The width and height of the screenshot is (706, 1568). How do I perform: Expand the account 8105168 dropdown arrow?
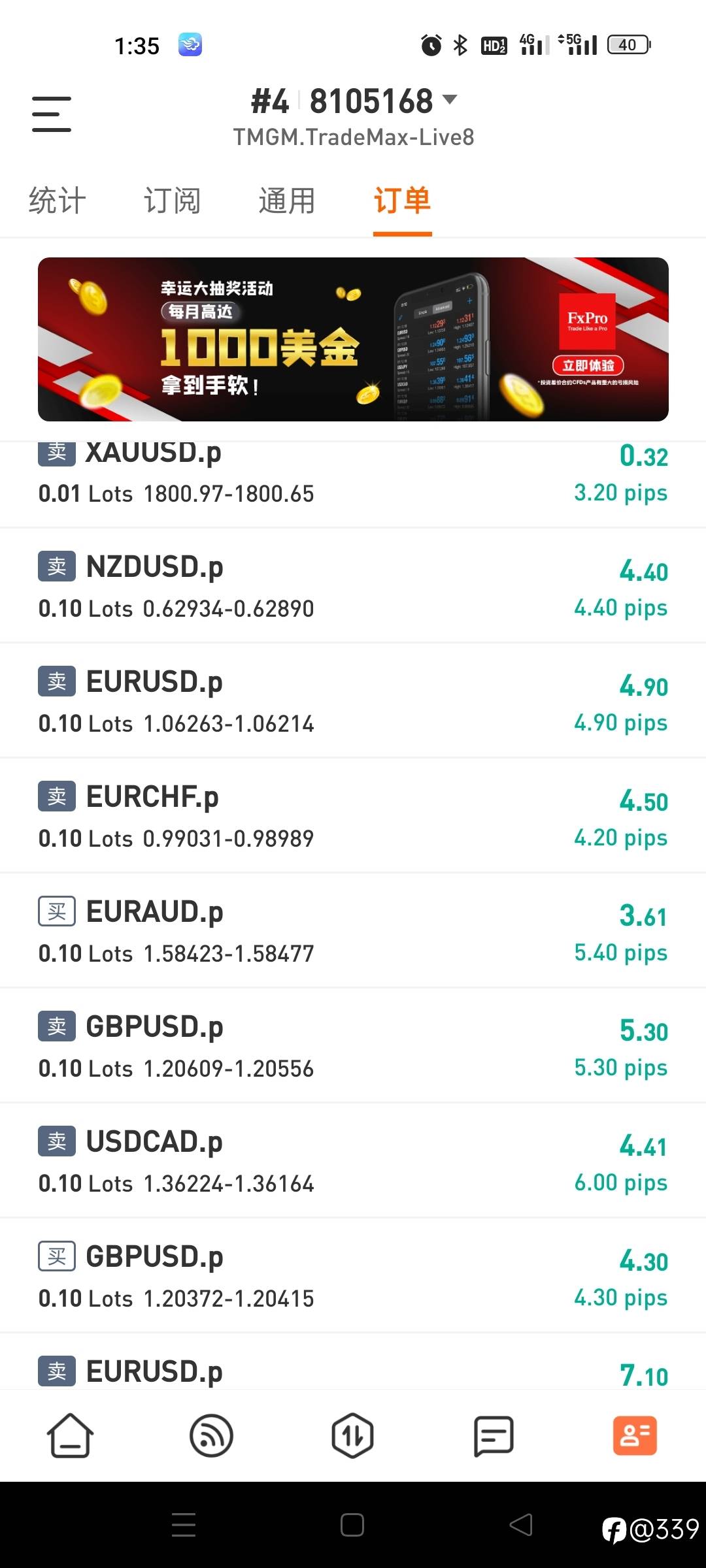pyautogui.click(x=450, y=100)
